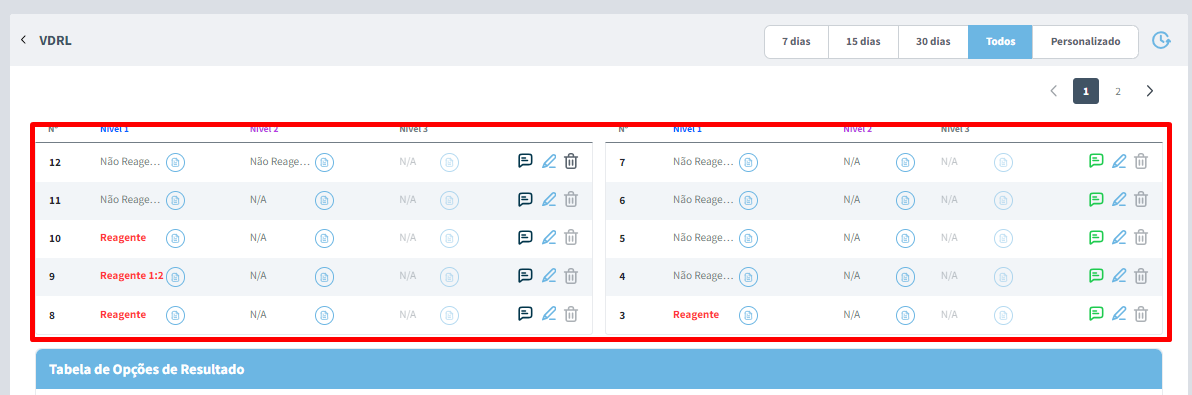This screenshot has width=1192, height=395.
Task: Open comment icon for row 9
Action: click(525, 275)
